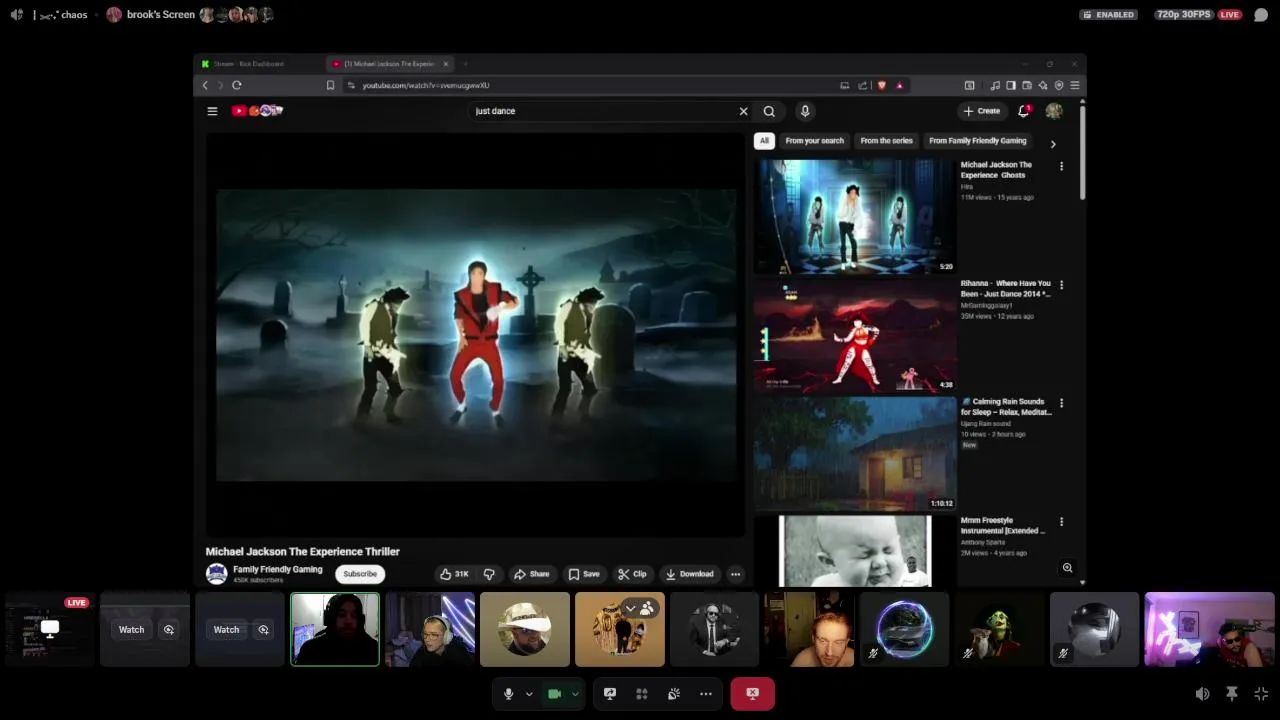Click the Thriller video player
Screen dimensions: 1280x720
pos(476,335)
